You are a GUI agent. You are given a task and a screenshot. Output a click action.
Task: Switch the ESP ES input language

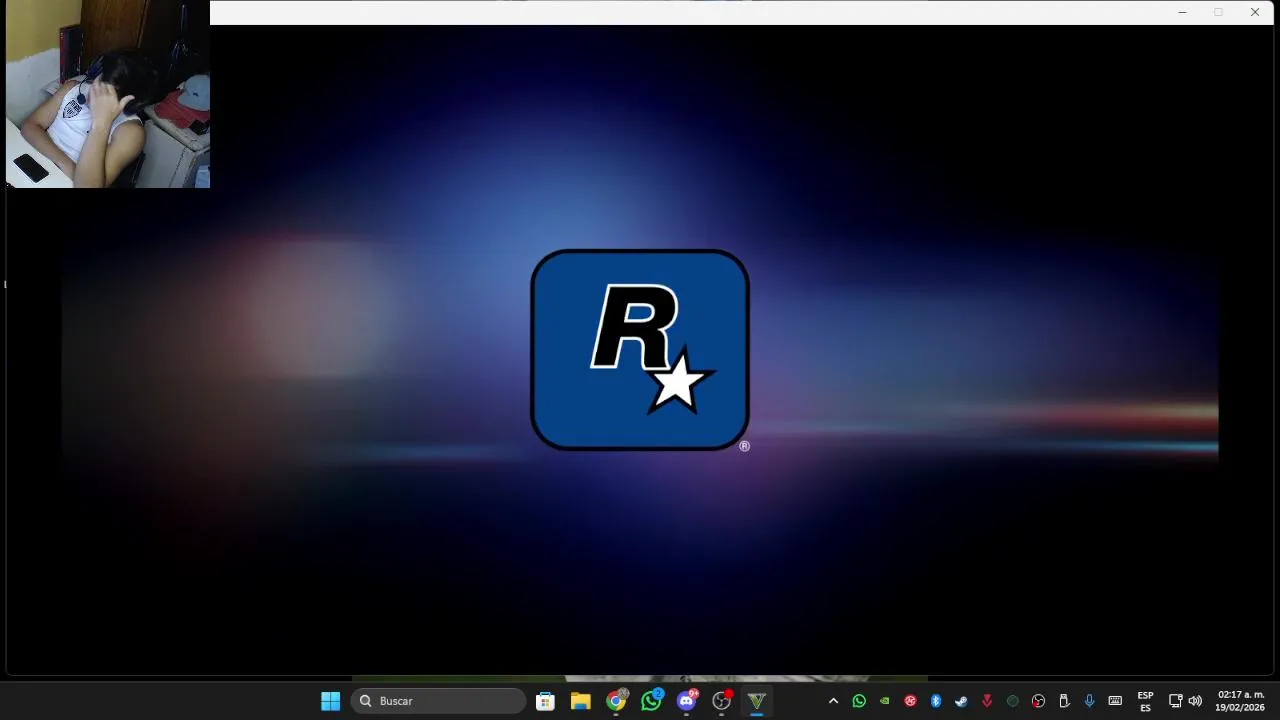(1145, 701)
